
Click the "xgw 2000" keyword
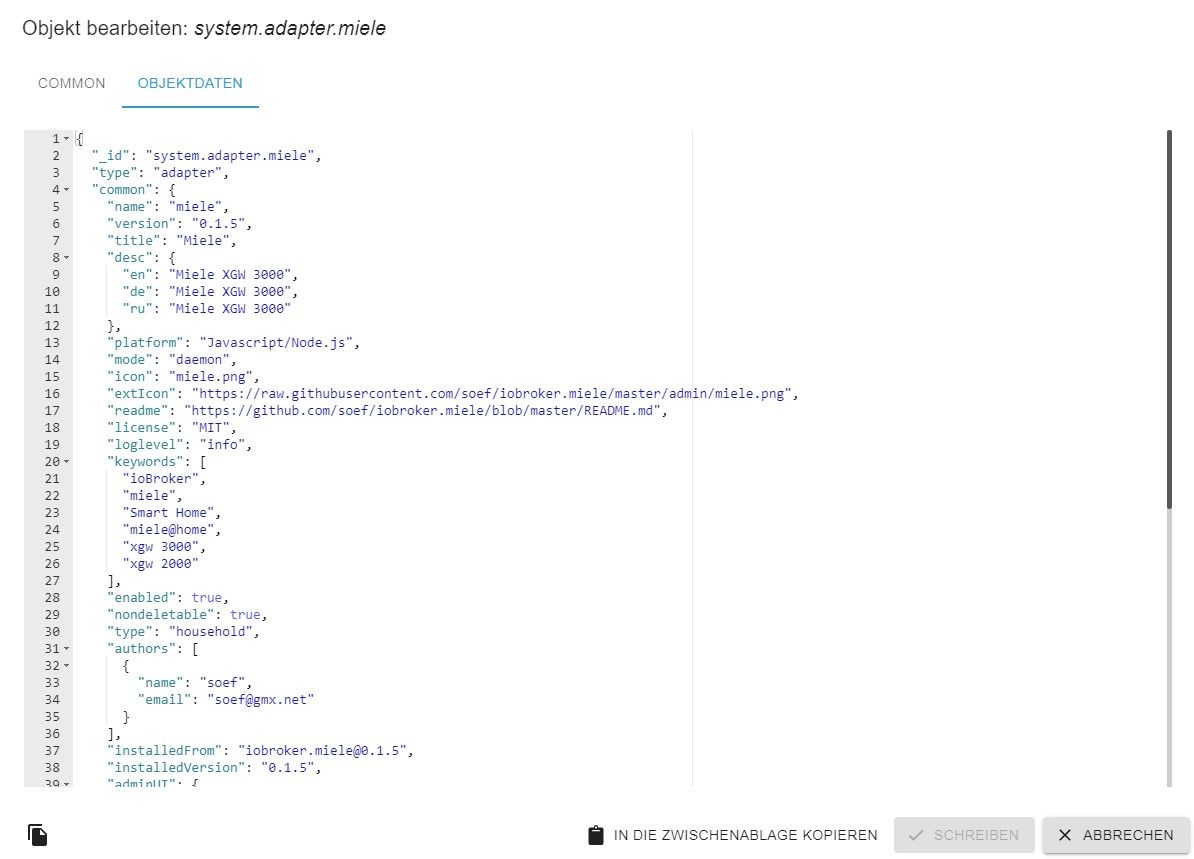(161, 564)
